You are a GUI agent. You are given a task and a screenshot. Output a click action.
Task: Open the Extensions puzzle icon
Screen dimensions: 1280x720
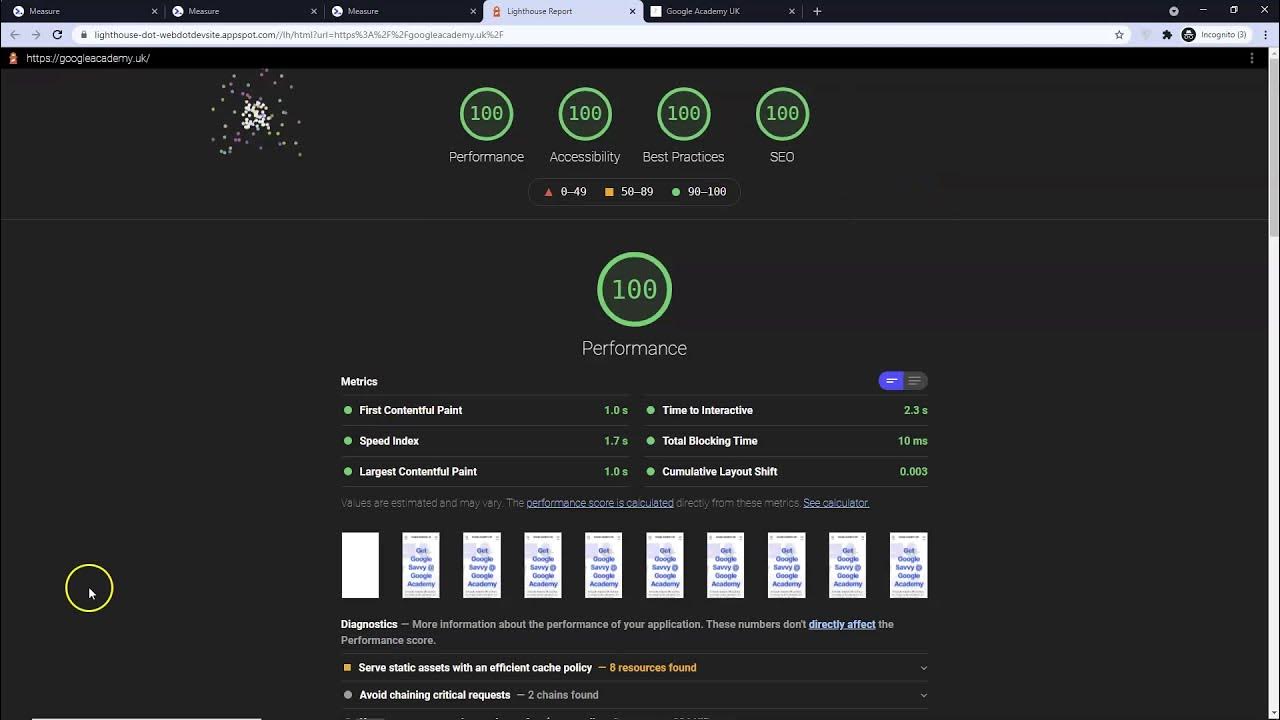click(1166, 34)
